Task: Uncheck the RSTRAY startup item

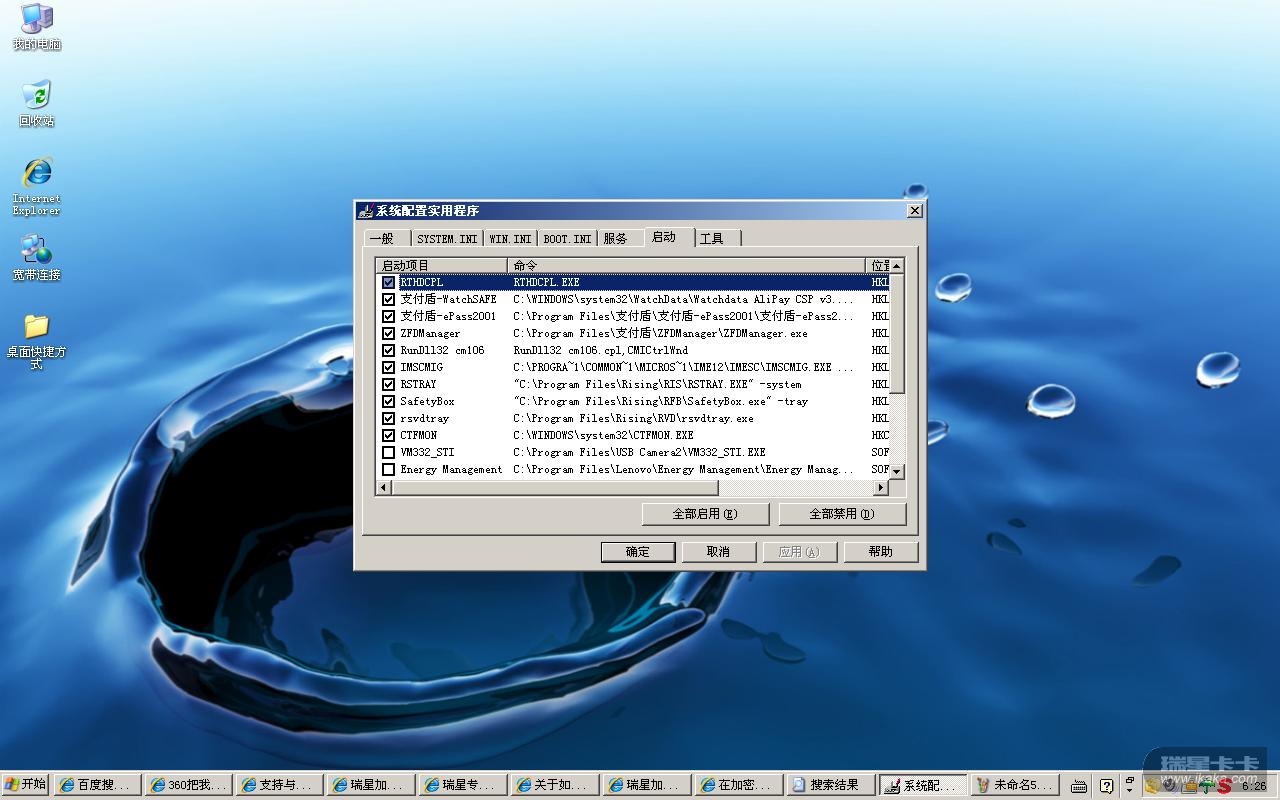Action: [389, 384]
